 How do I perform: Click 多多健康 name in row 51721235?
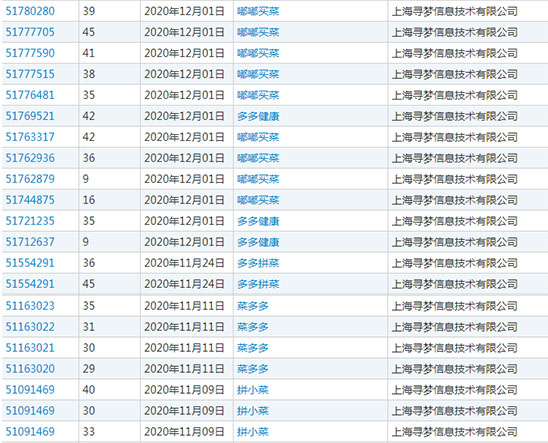[258, 221]
